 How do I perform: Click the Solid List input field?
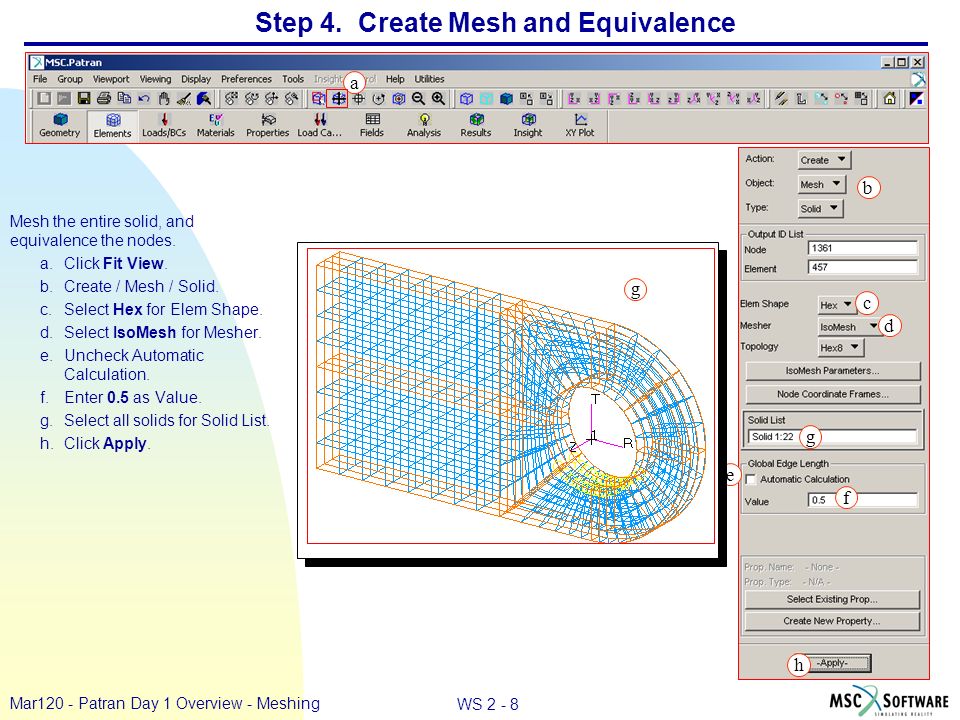[x=832, y=437]
